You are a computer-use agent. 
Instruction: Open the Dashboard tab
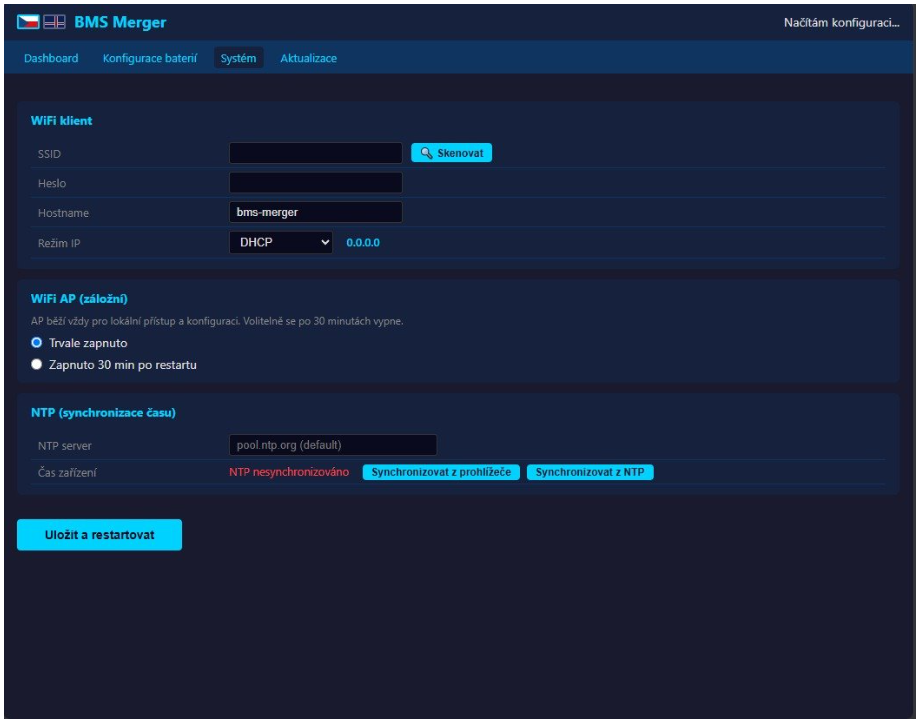(51, 58)
